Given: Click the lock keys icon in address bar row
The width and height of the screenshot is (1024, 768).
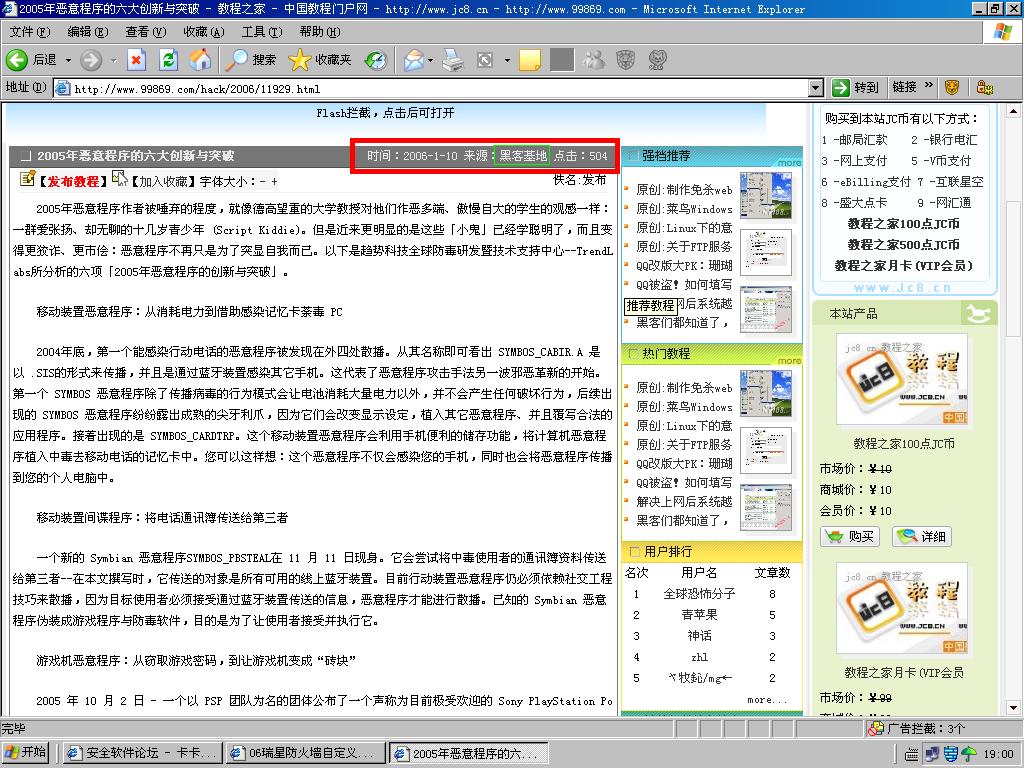Looking at the screenshot, I should point(985,87).
